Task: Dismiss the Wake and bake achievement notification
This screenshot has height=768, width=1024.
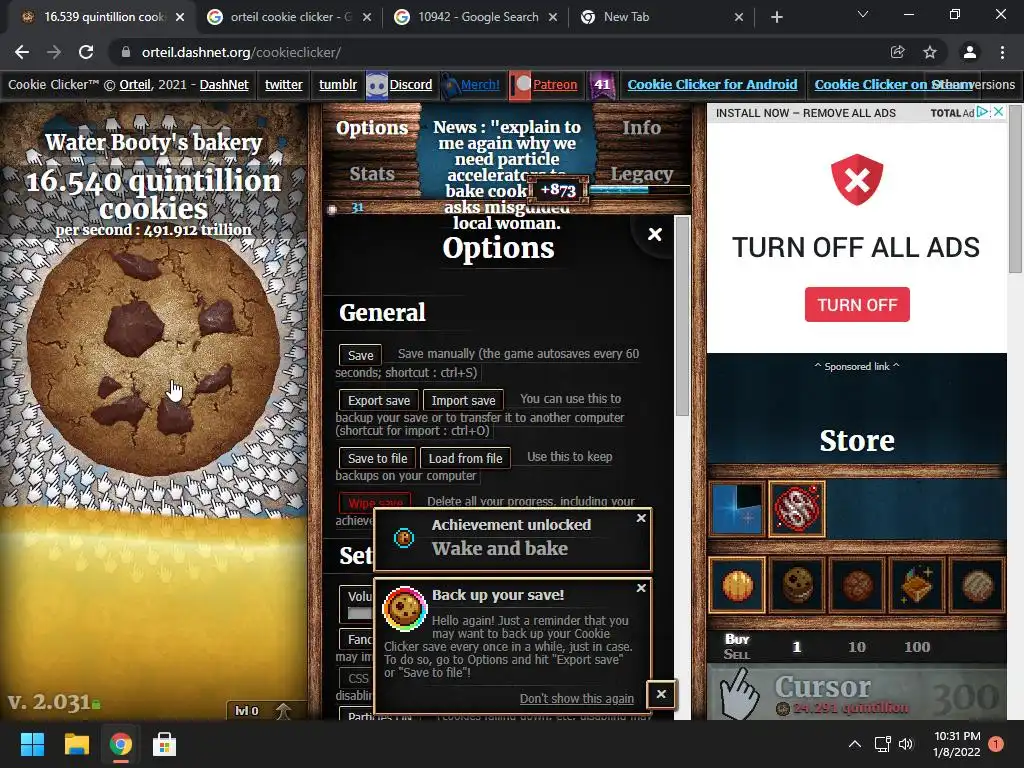Action: 641,518
